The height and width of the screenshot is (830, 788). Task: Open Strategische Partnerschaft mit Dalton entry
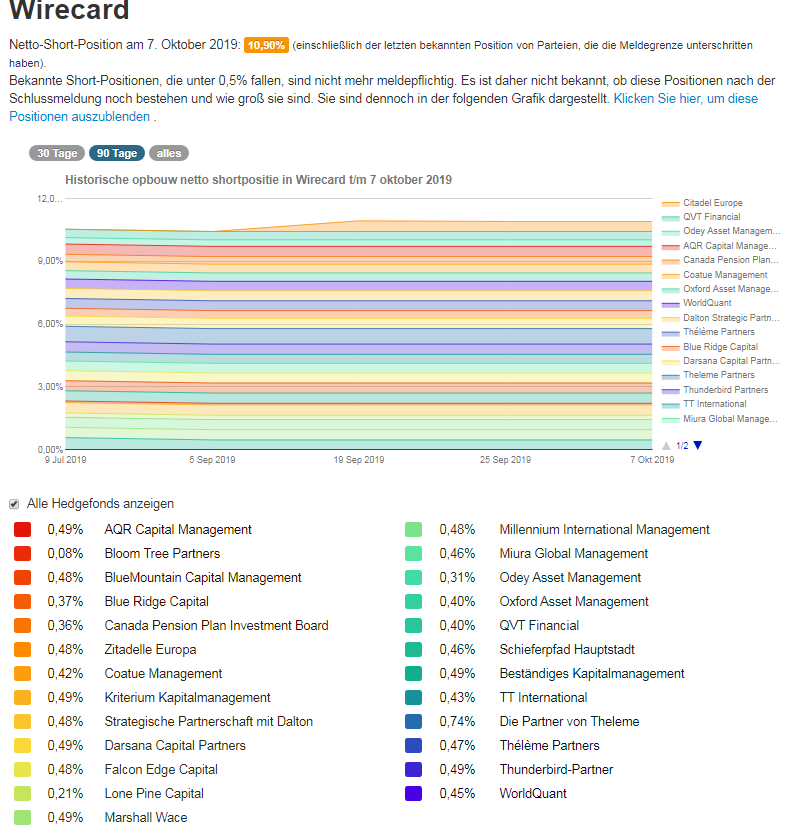tap(209, 721)
